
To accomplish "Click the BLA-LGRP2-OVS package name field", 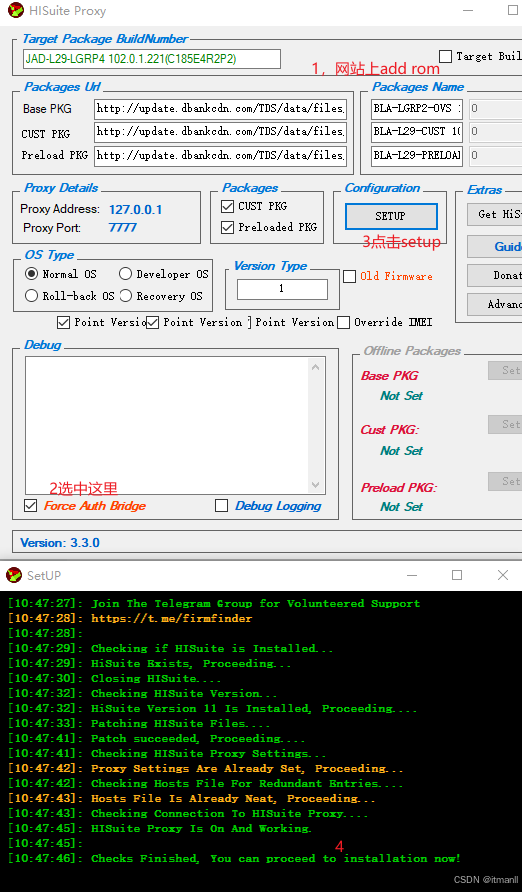I will click(x=417, y=108).
